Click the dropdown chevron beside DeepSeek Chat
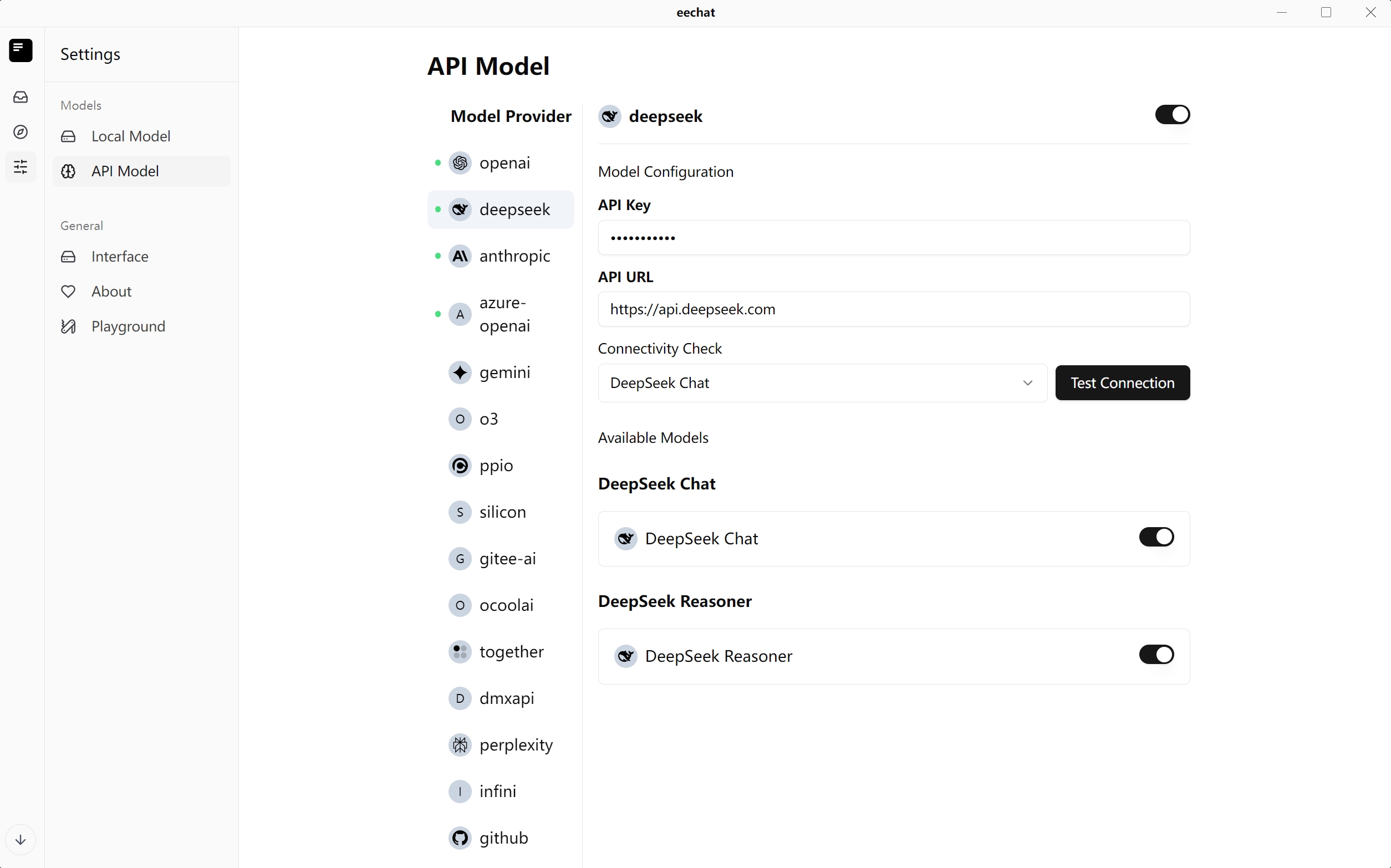This screenshot has width=1391, height=868. click(x=1027, y=383)
